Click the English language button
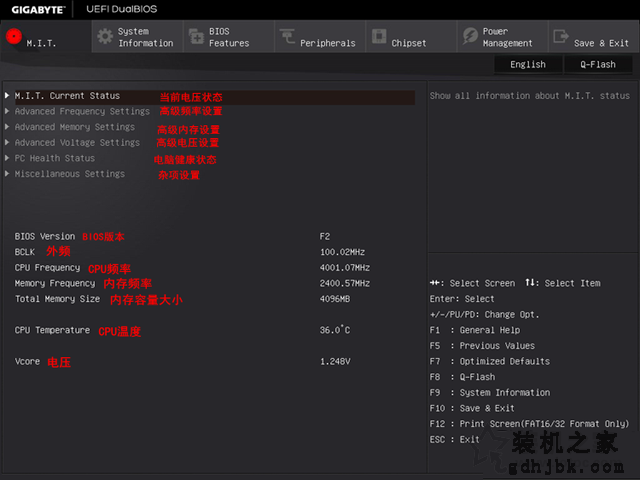The width and height of the screenshot is (640, 480). click(528, 64)
